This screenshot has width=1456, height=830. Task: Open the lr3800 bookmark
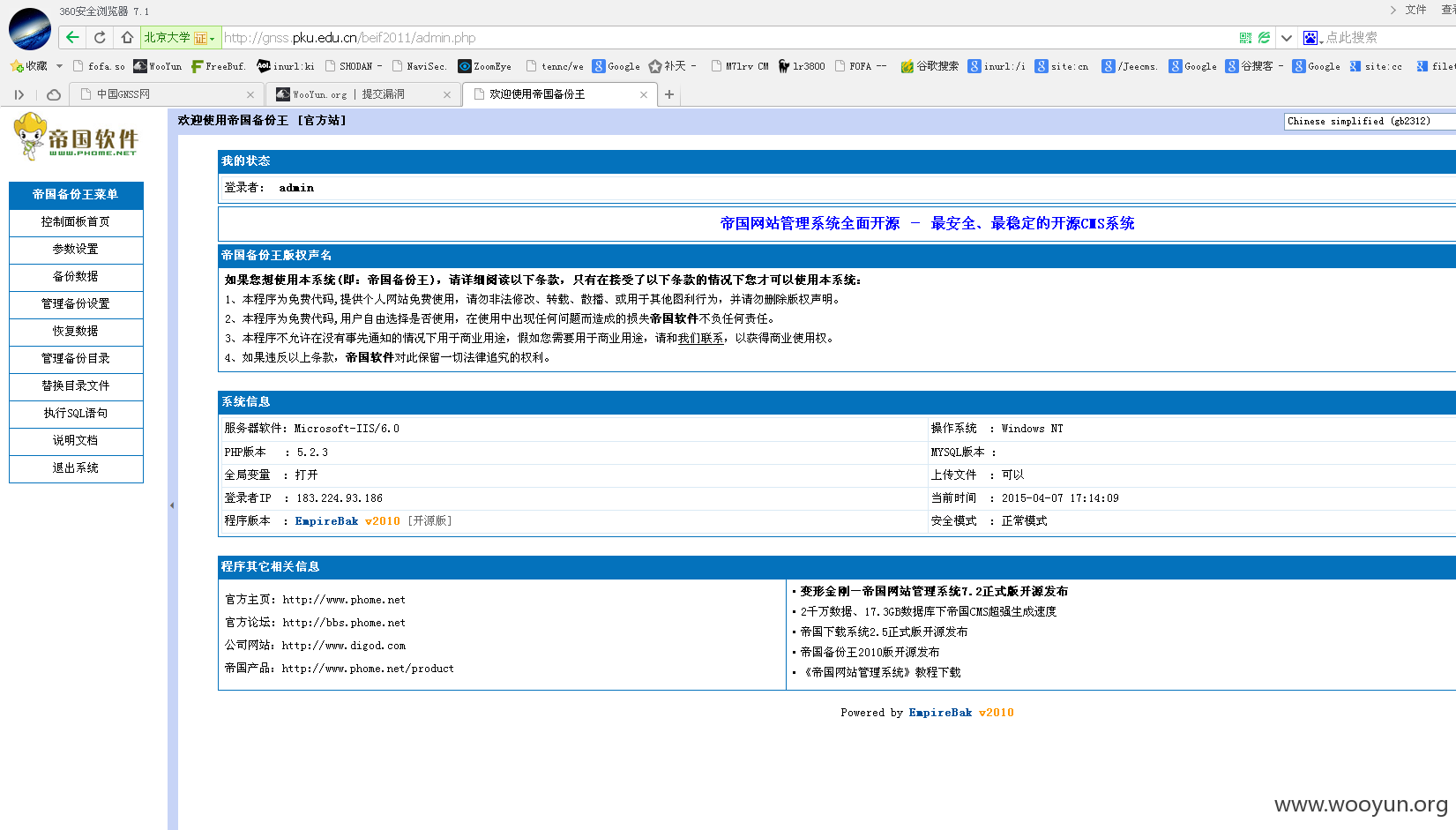802,66
